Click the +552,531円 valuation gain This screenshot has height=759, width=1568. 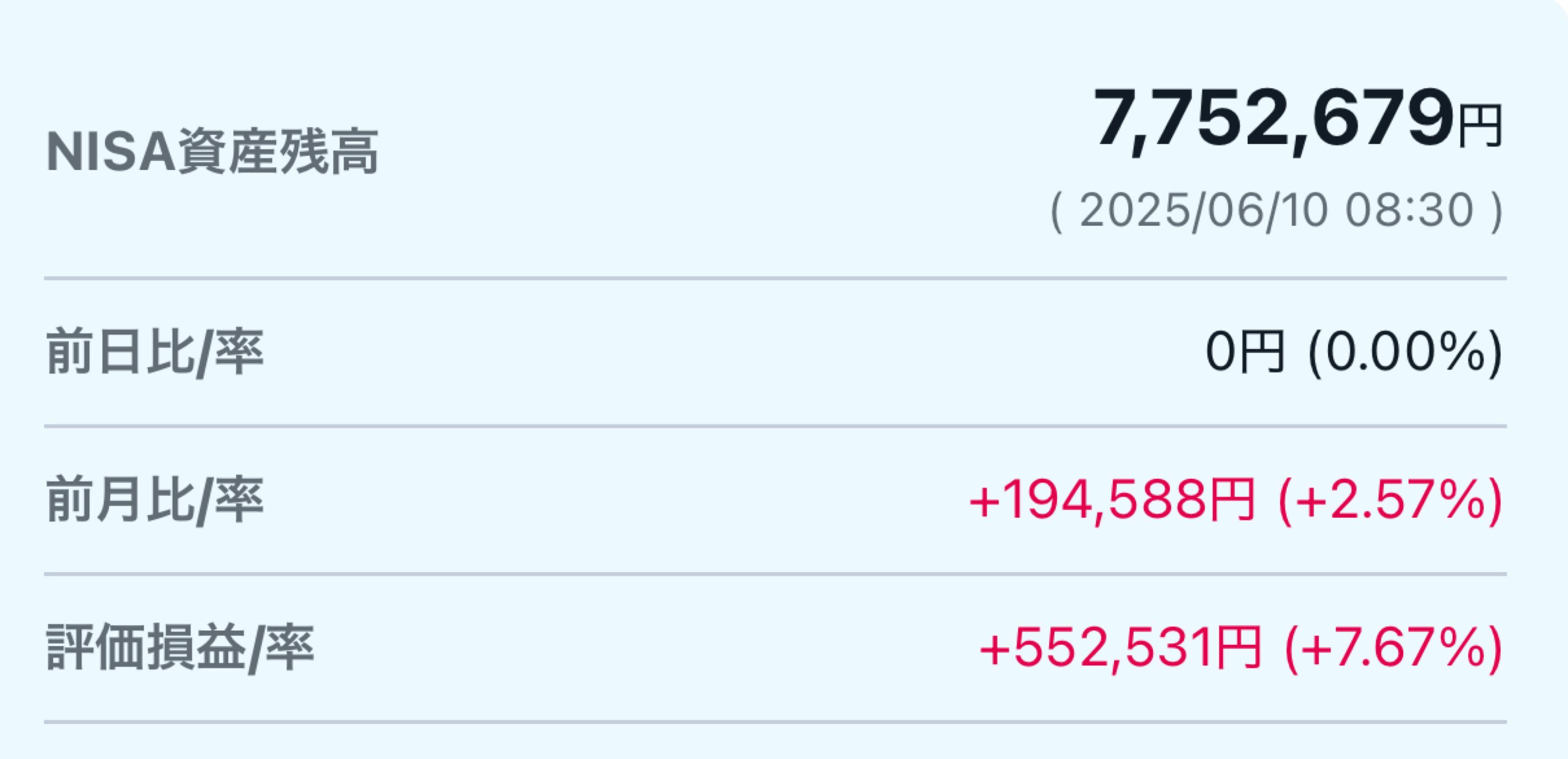coord(1120,648)
